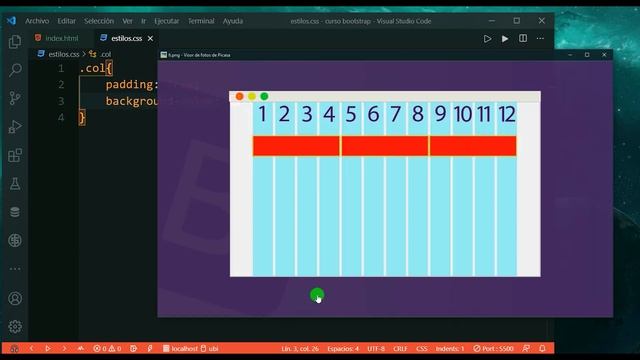Click the status bar left chevron arrow
640x360 pixels.
pos(31,349)
